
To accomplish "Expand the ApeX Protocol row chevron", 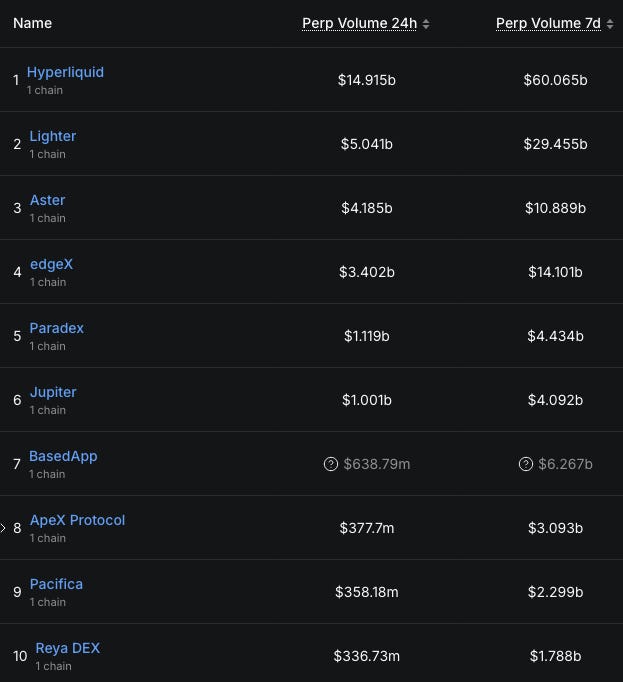I will (3, 528).
